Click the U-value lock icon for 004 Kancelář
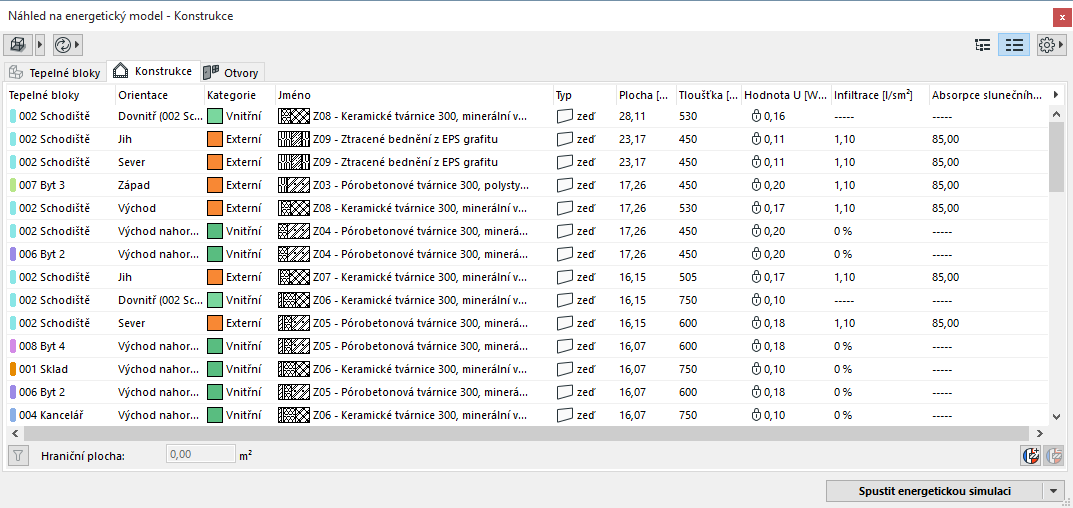 pos(756,415)
